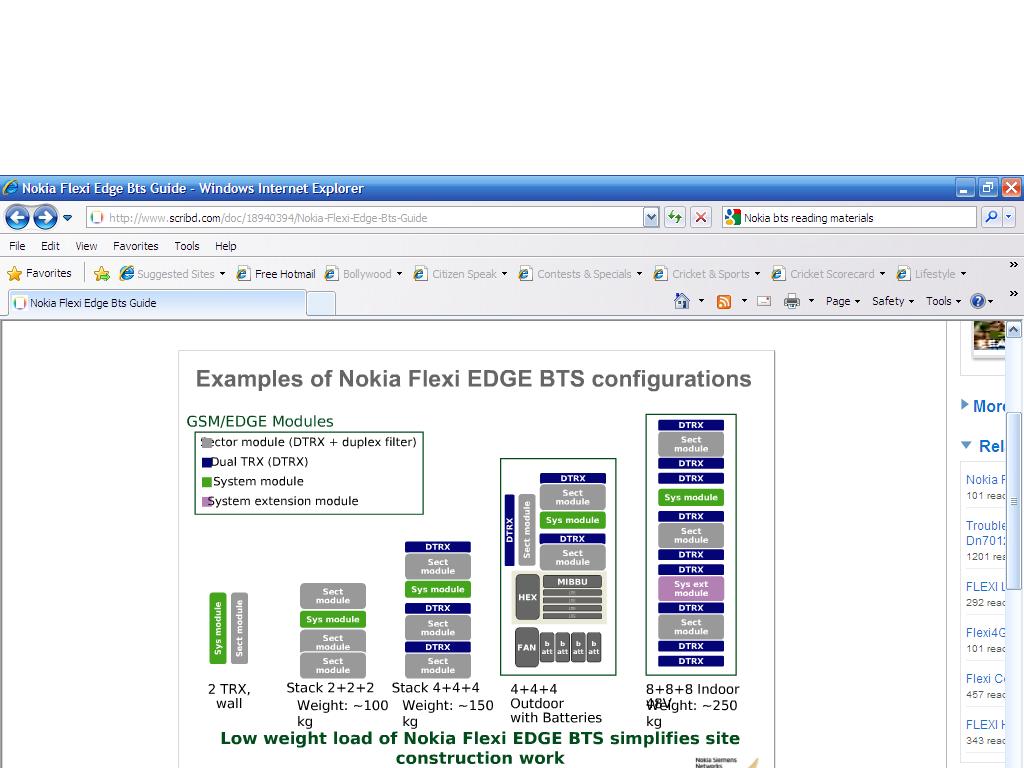Screen dimensions: 1024x768
Task: Open the address bar URL dropdown
Action: [651, 217]
